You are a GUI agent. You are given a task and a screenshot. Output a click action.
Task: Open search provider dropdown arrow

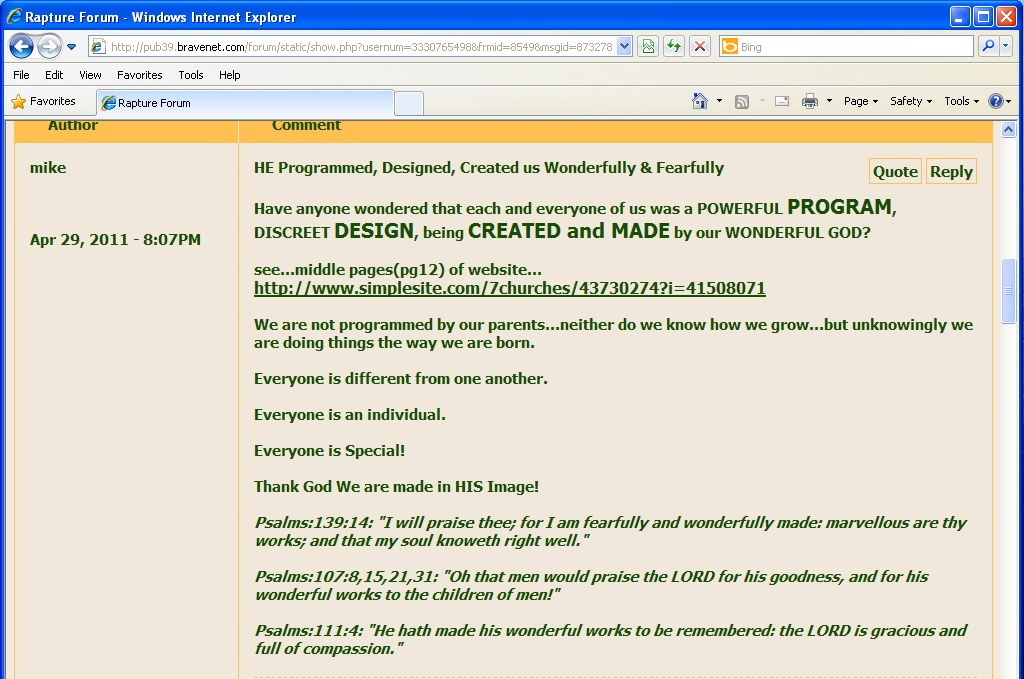1006,46
